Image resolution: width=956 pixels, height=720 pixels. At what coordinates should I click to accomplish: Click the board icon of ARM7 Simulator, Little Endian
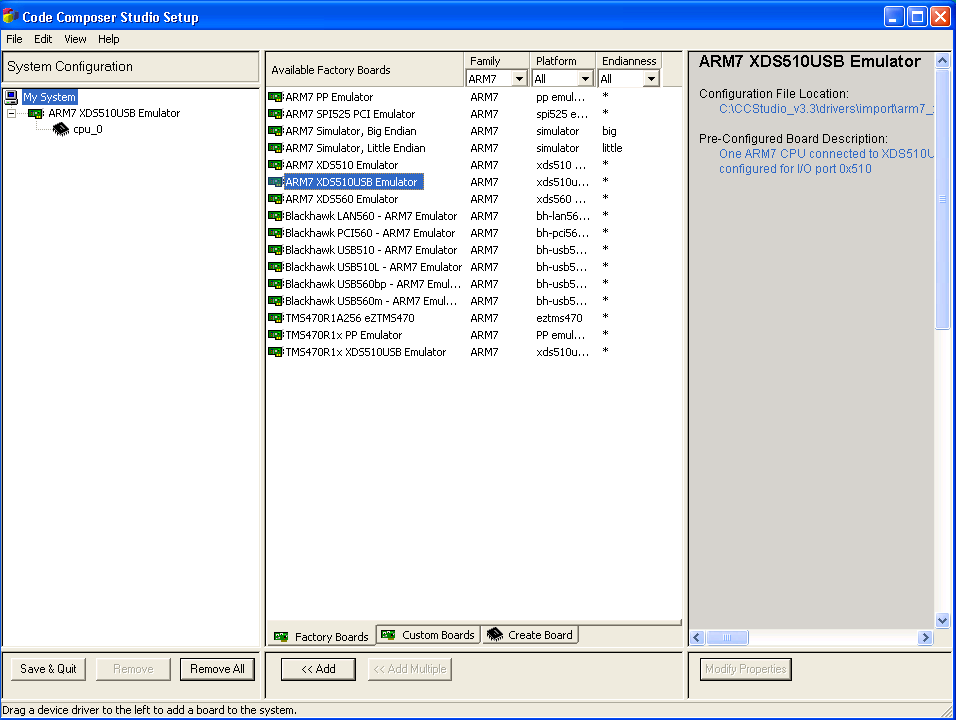[276, 148]
